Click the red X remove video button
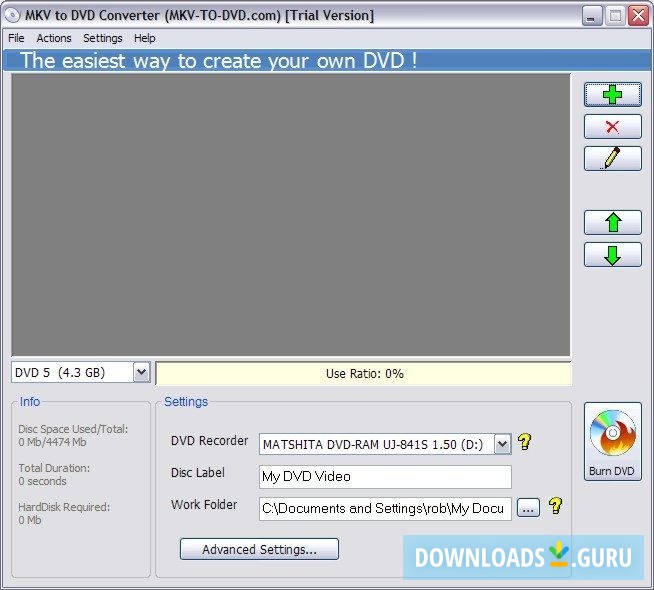This screenshot has height=590, width=654. point(612,127)
